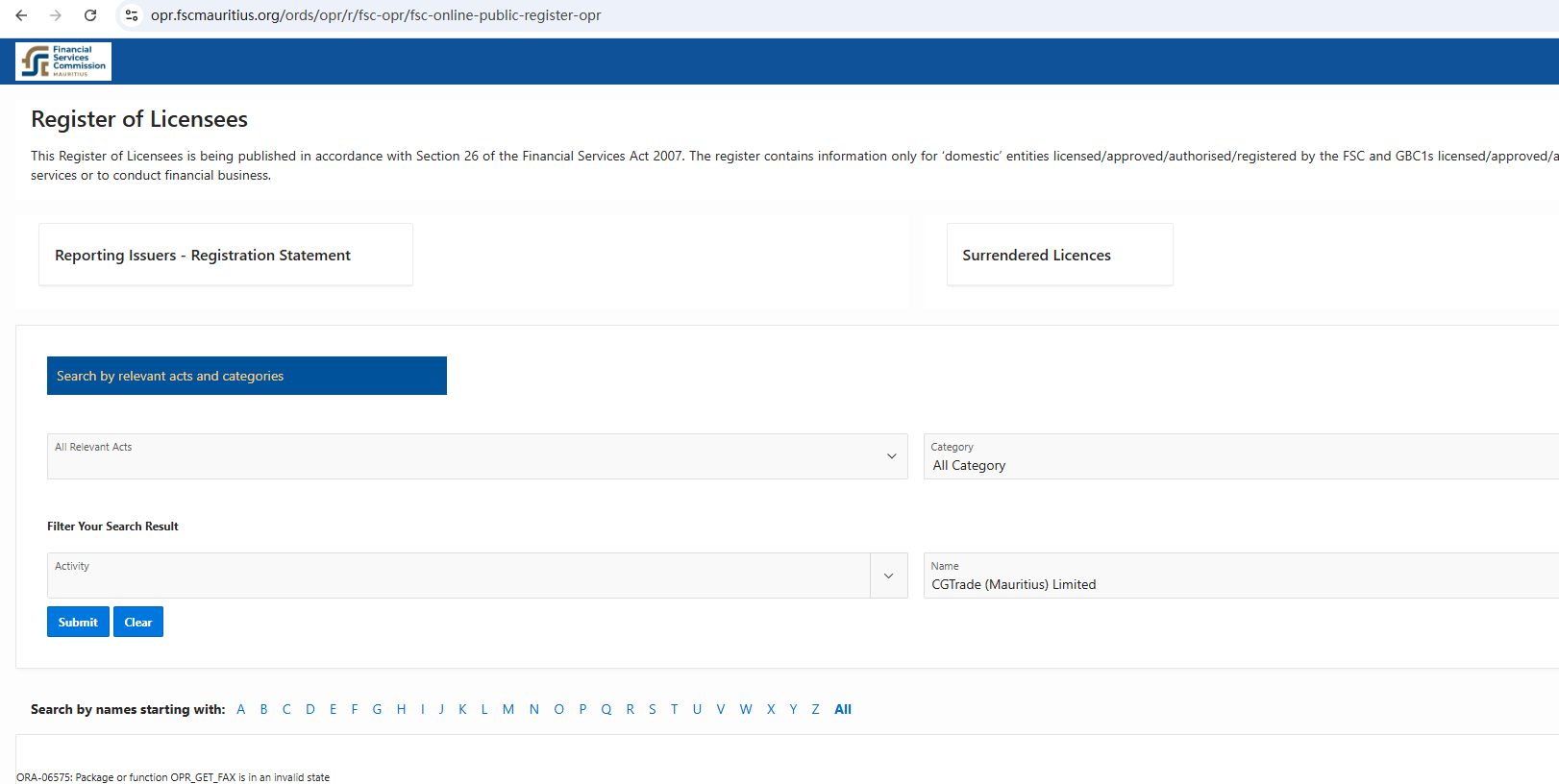Filter names starting with P
1559x784 pixels.
[582, 709]
